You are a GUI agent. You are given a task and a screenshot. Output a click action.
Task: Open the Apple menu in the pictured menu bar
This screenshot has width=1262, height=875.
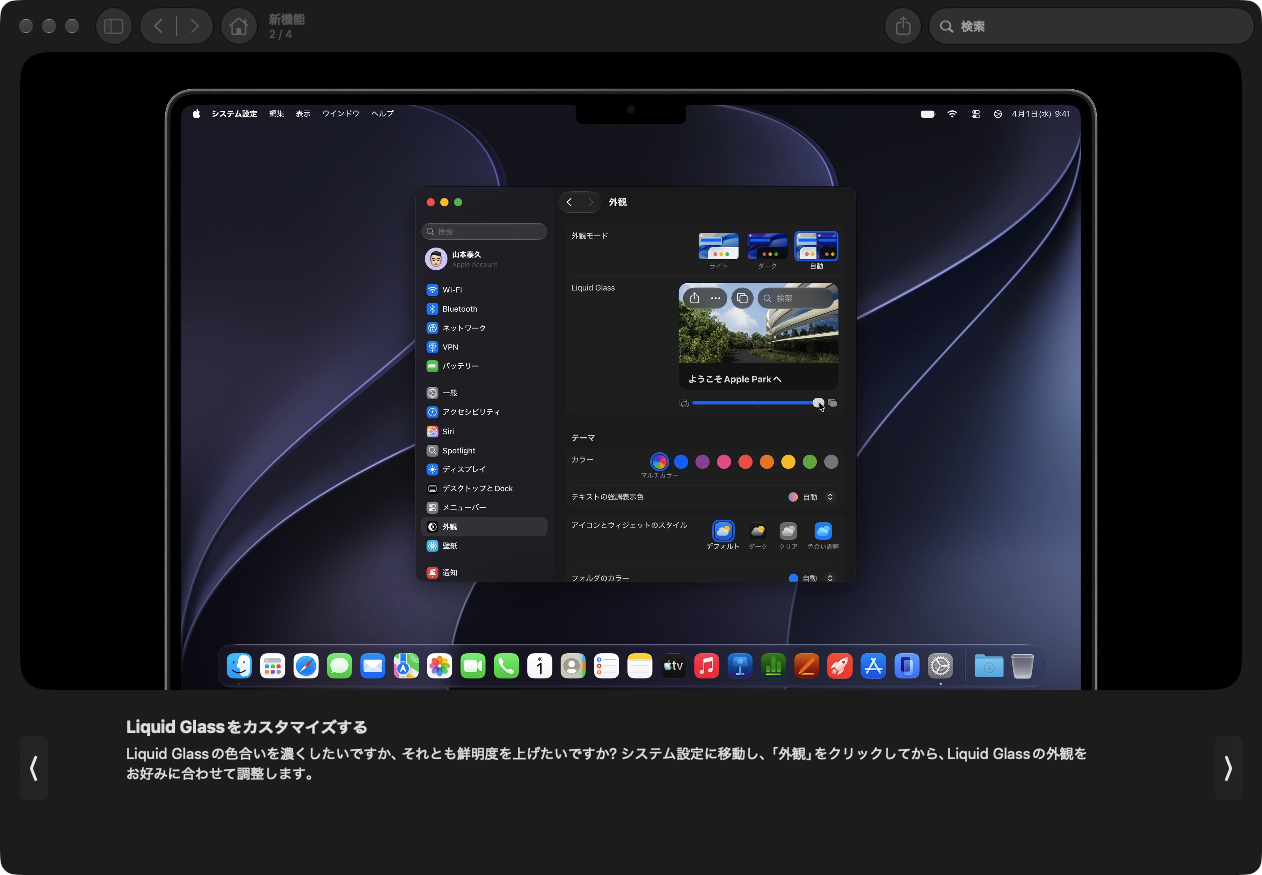[197, 114]
